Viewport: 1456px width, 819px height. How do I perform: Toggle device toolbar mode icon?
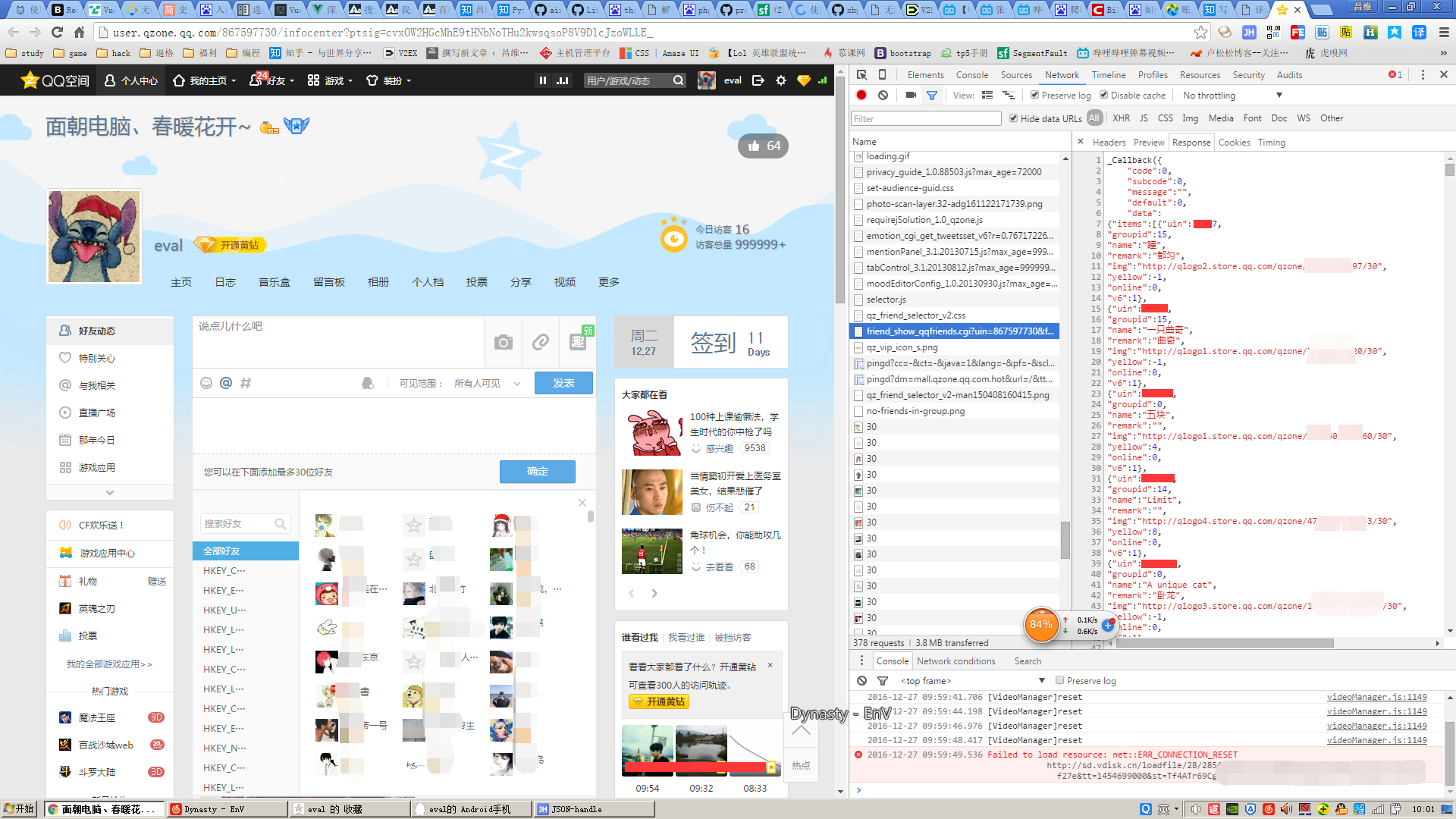tap(882, 75)
